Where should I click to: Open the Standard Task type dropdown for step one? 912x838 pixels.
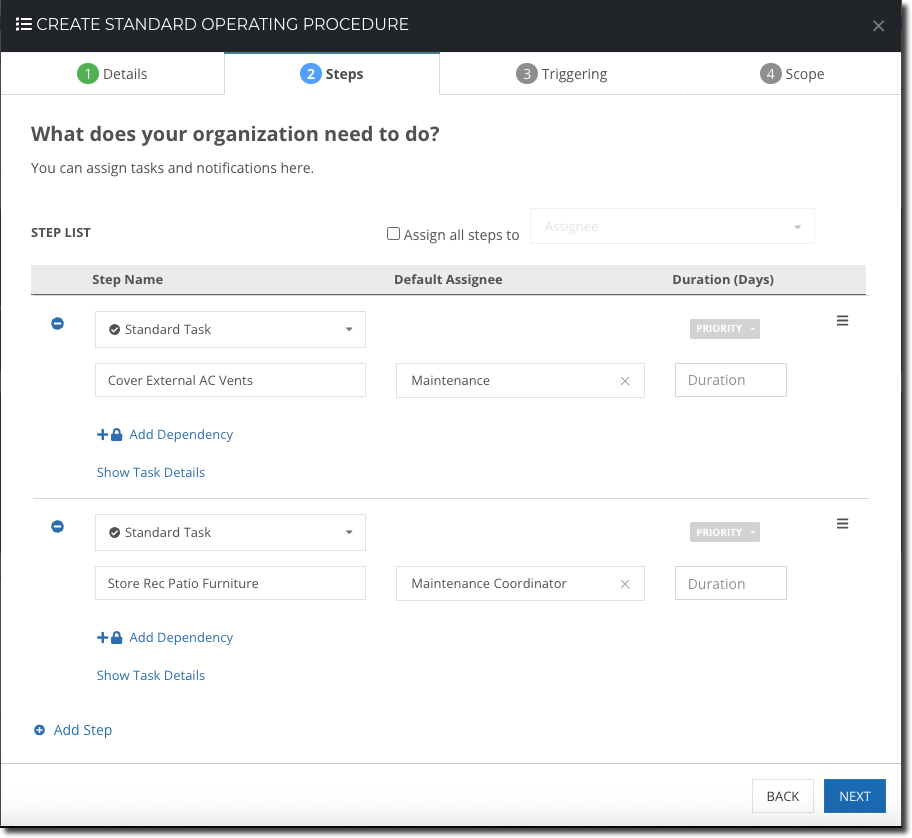[349, 329]
